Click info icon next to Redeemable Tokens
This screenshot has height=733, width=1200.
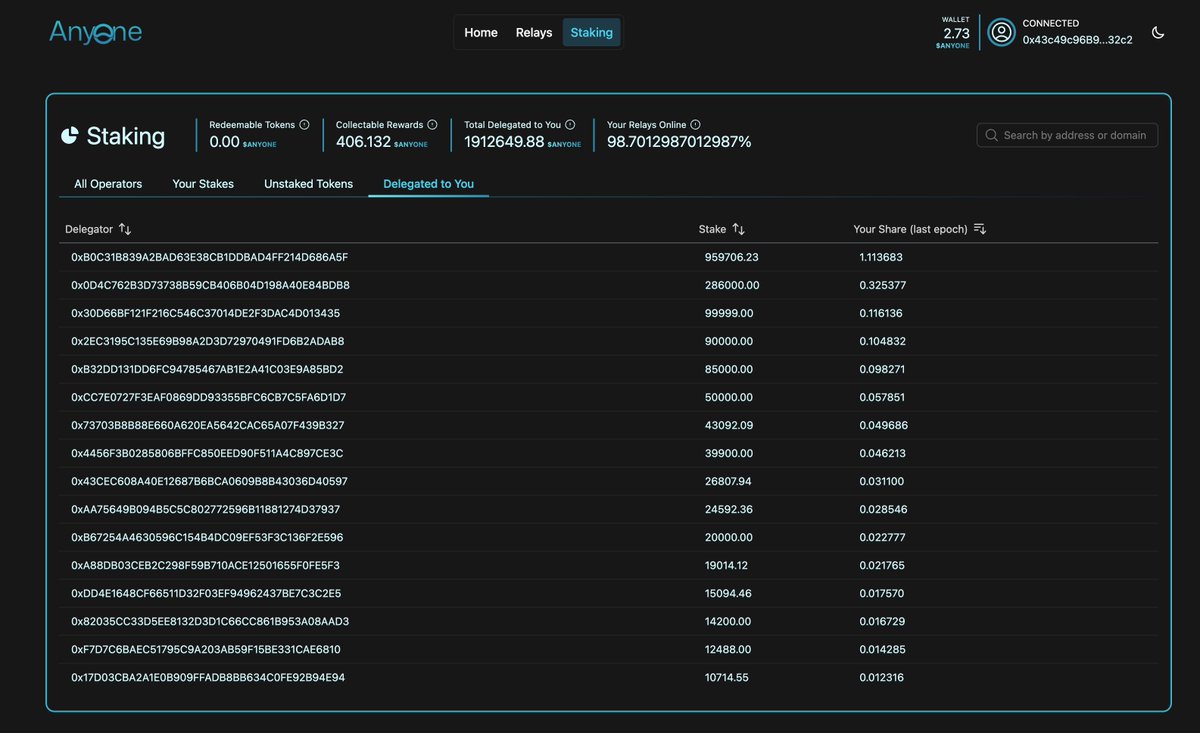[304, 125]
